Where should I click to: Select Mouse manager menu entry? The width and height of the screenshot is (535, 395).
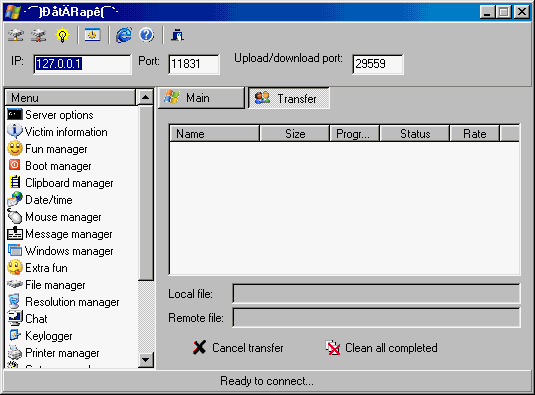[63, 217]
